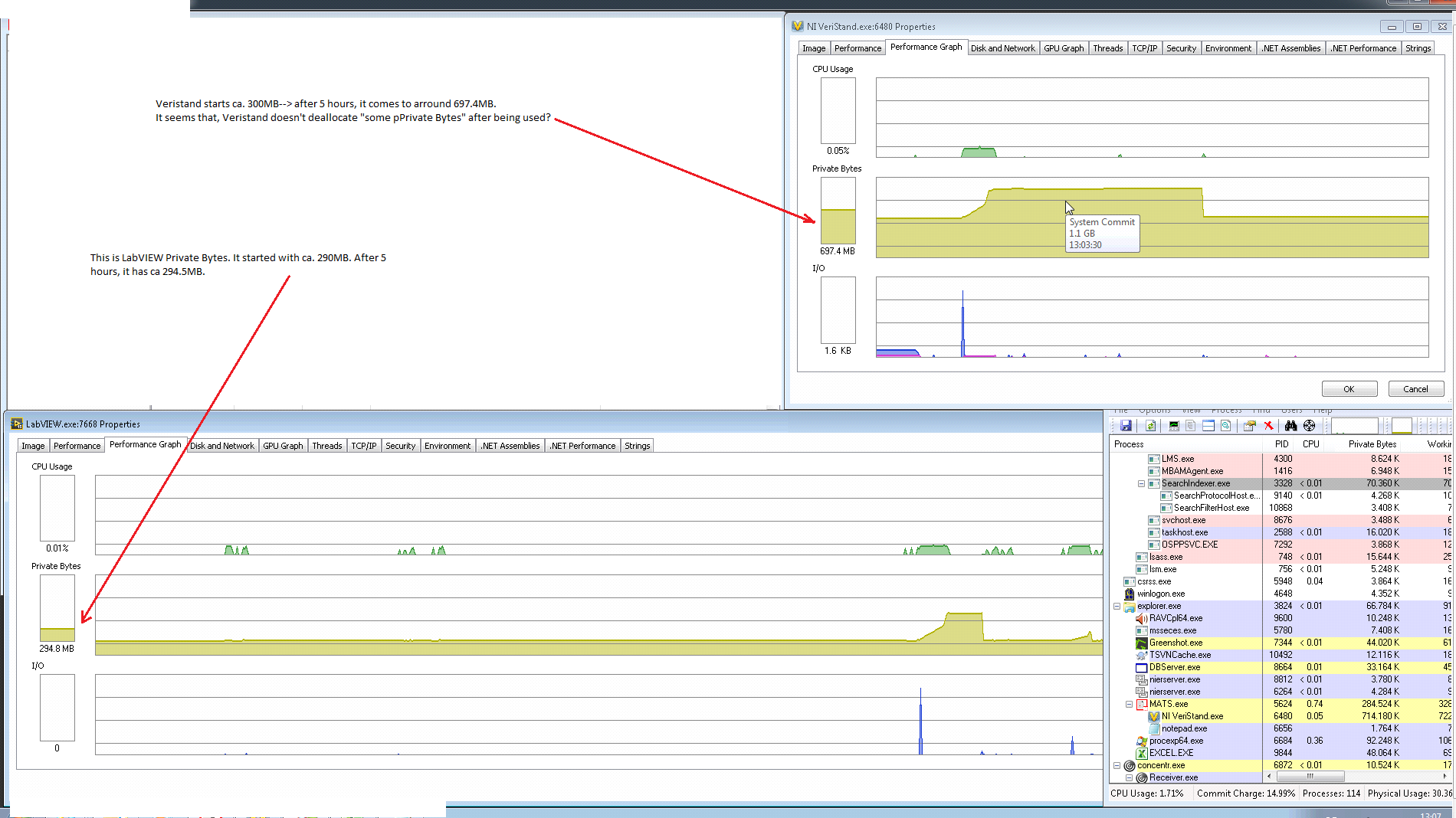Click the NI VeriStand.exe process icon
This screenshot has width=1456, height=818.
tap(1154, 716)
